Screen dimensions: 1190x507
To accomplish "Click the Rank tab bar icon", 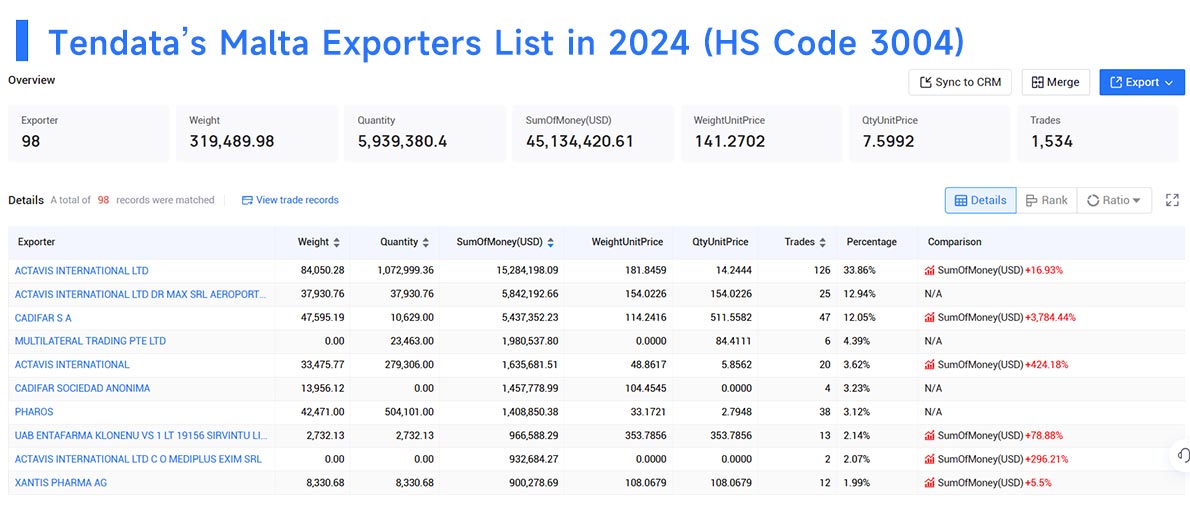I will 1031,200.
